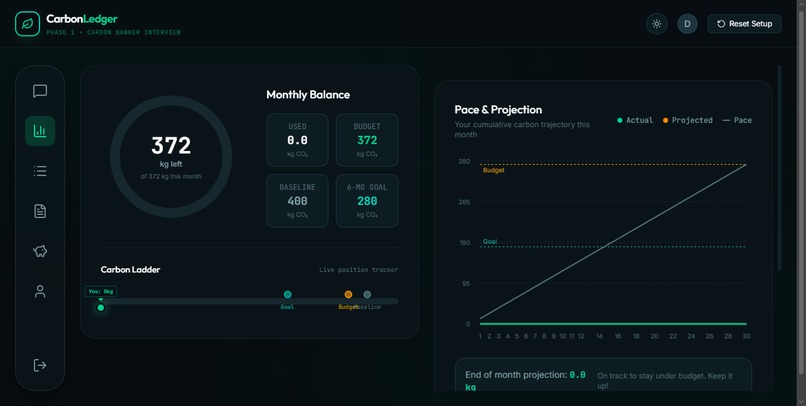The height and width of the screenshot is (406, 806).
Task: Open the document report sidebar icon
Action: [x=40, y=211]
